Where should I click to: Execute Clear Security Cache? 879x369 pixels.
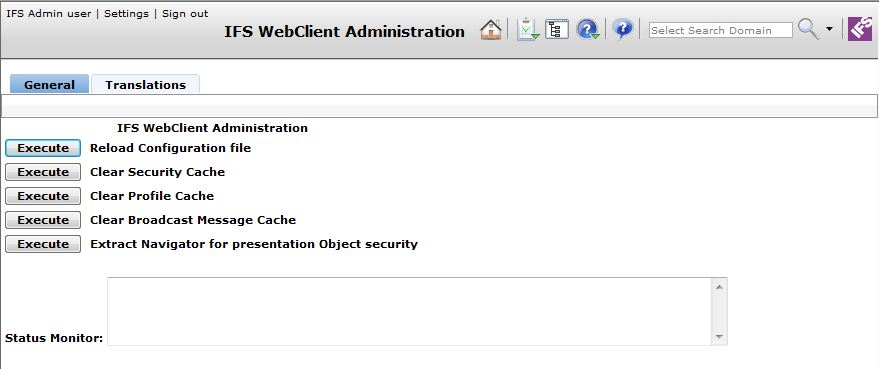click(43, 172)
